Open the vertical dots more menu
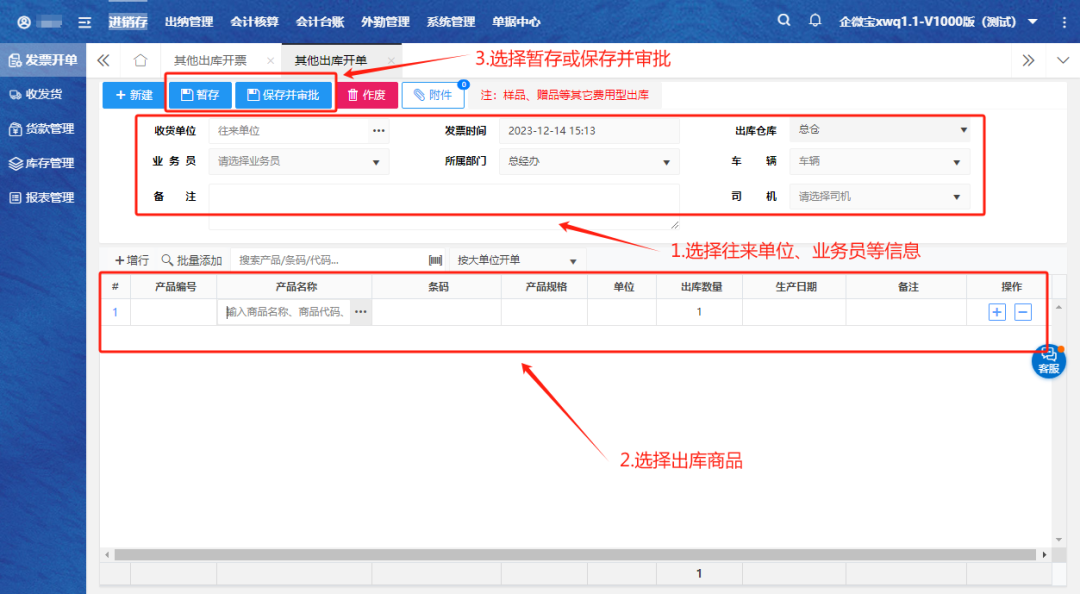This screenshot has height=594, width=1080. coord(1064,22)
